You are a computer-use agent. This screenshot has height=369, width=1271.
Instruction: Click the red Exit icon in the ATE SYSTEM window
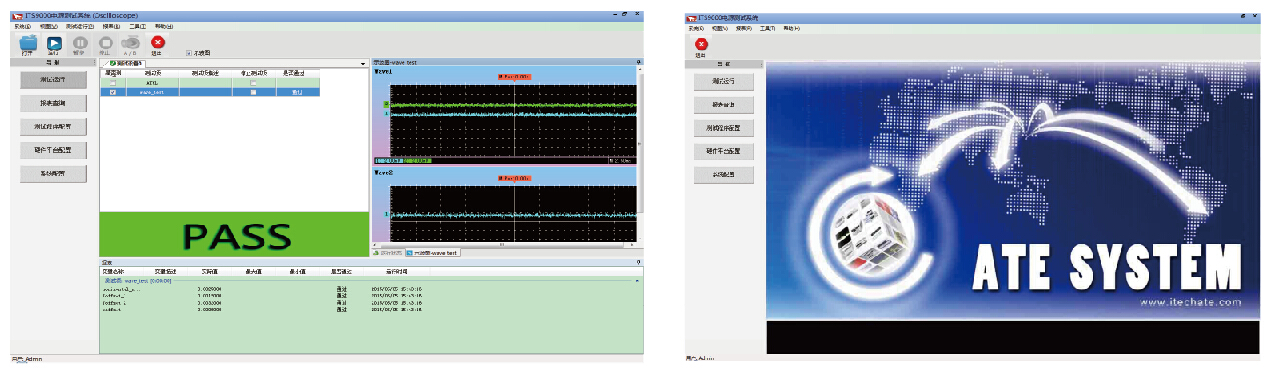(x=701, y=43)
